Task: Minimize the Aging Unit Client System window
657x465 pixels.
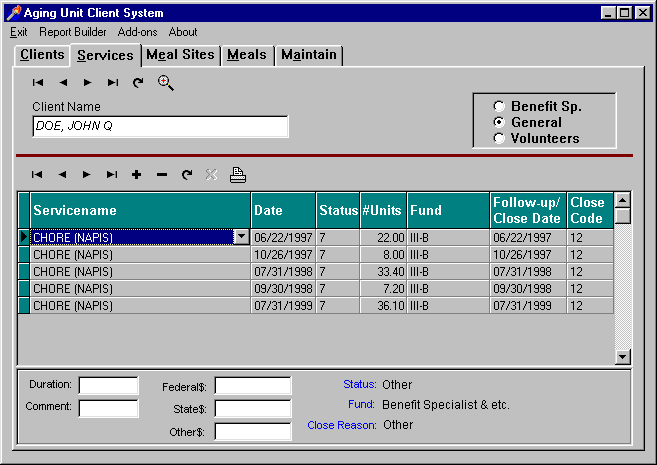Action: tap(608, 13)
